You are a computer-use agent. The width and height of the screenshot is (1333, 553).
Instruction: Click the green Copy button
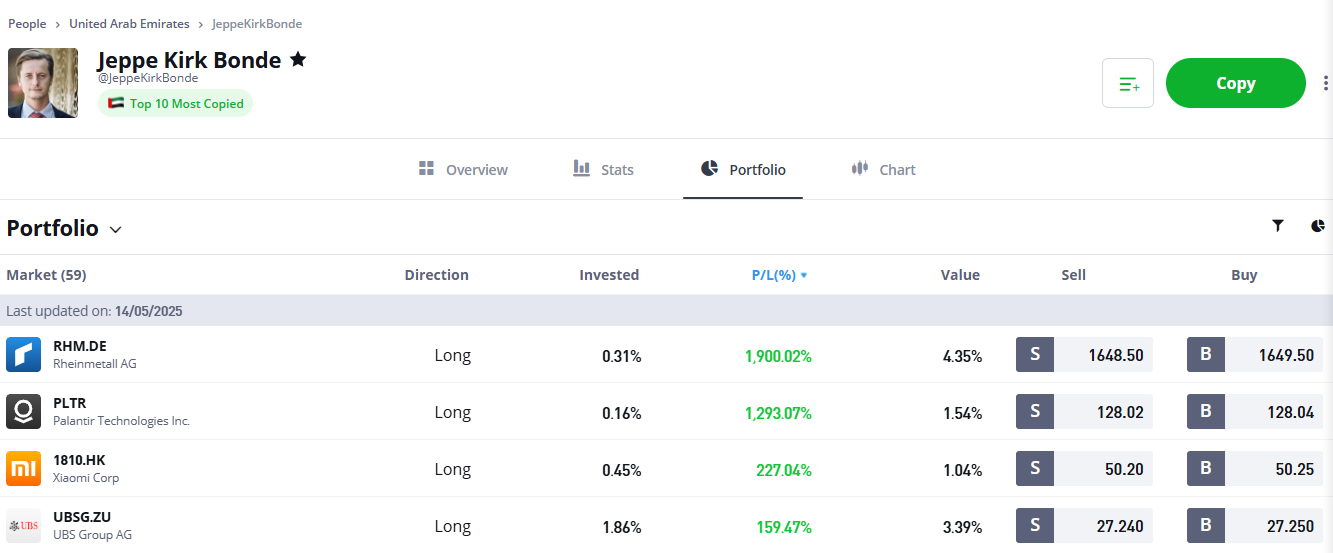[x=1236, y=83]
